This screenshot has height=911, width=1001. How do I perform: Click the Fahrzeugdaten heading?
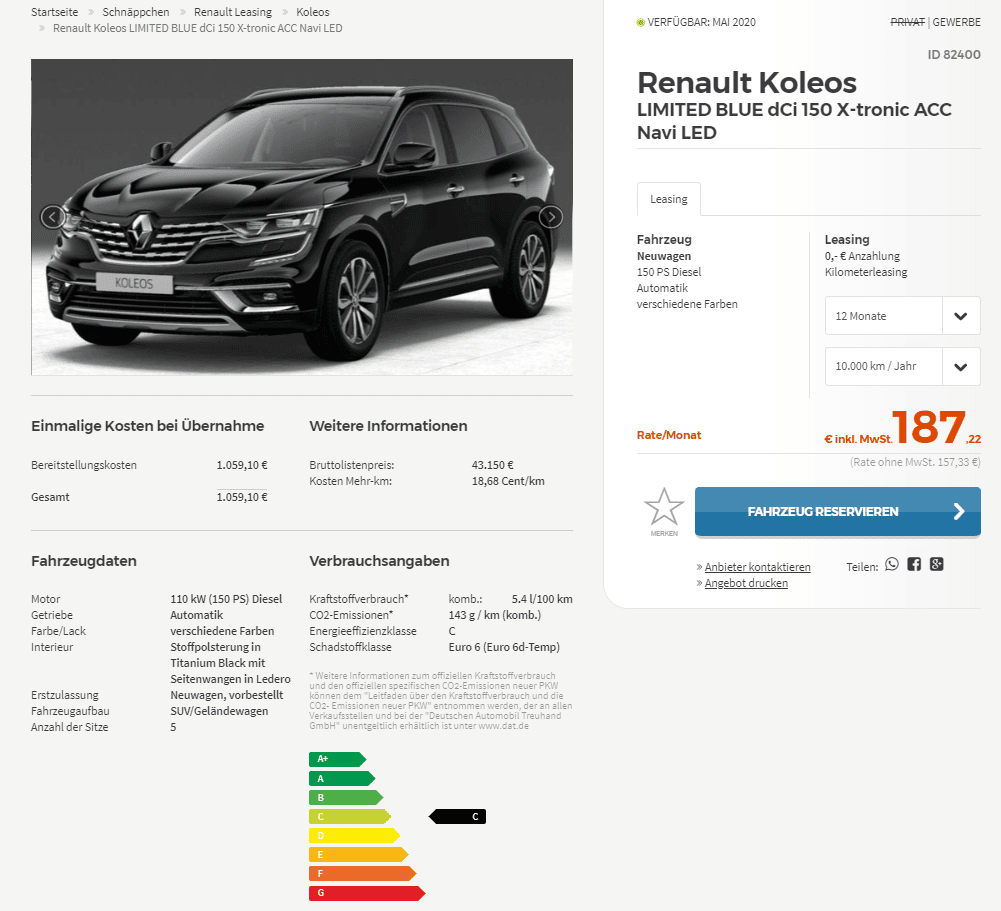click(84, 561)
